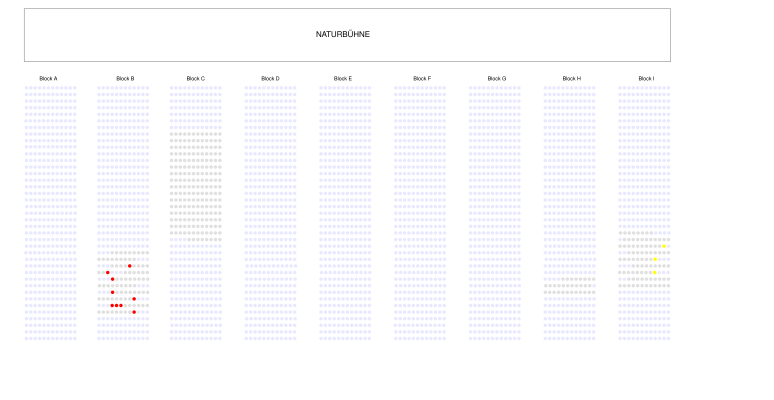Click the topmost yellow seat in Block I
774x400 pixels.
[x=663, y=246]
